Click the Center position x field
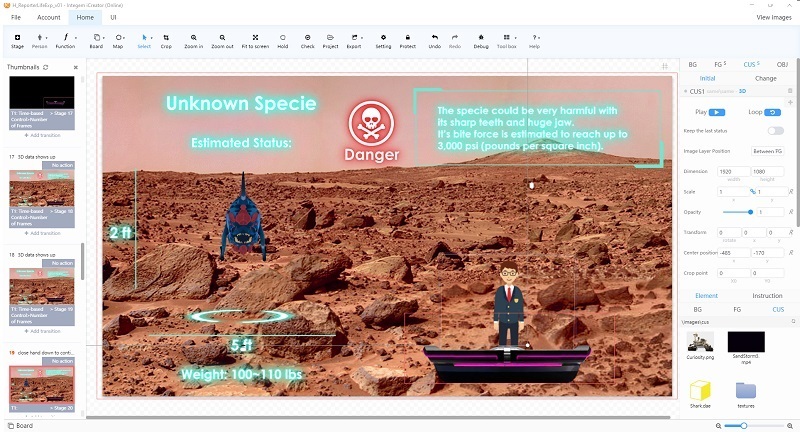Viewport: 800px width, 432px height. click(733, 252)
